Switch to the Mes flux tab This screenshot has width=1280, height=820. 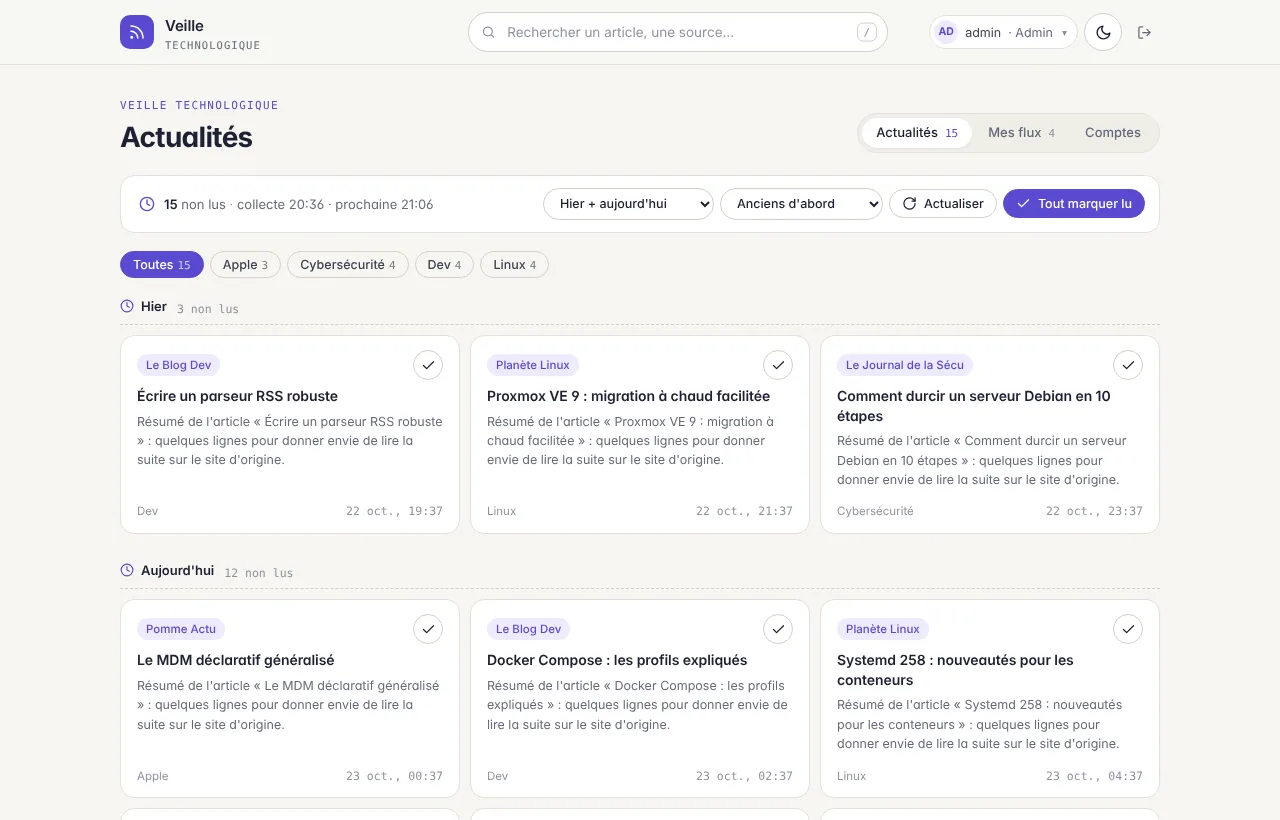(x=1021, y=133)
